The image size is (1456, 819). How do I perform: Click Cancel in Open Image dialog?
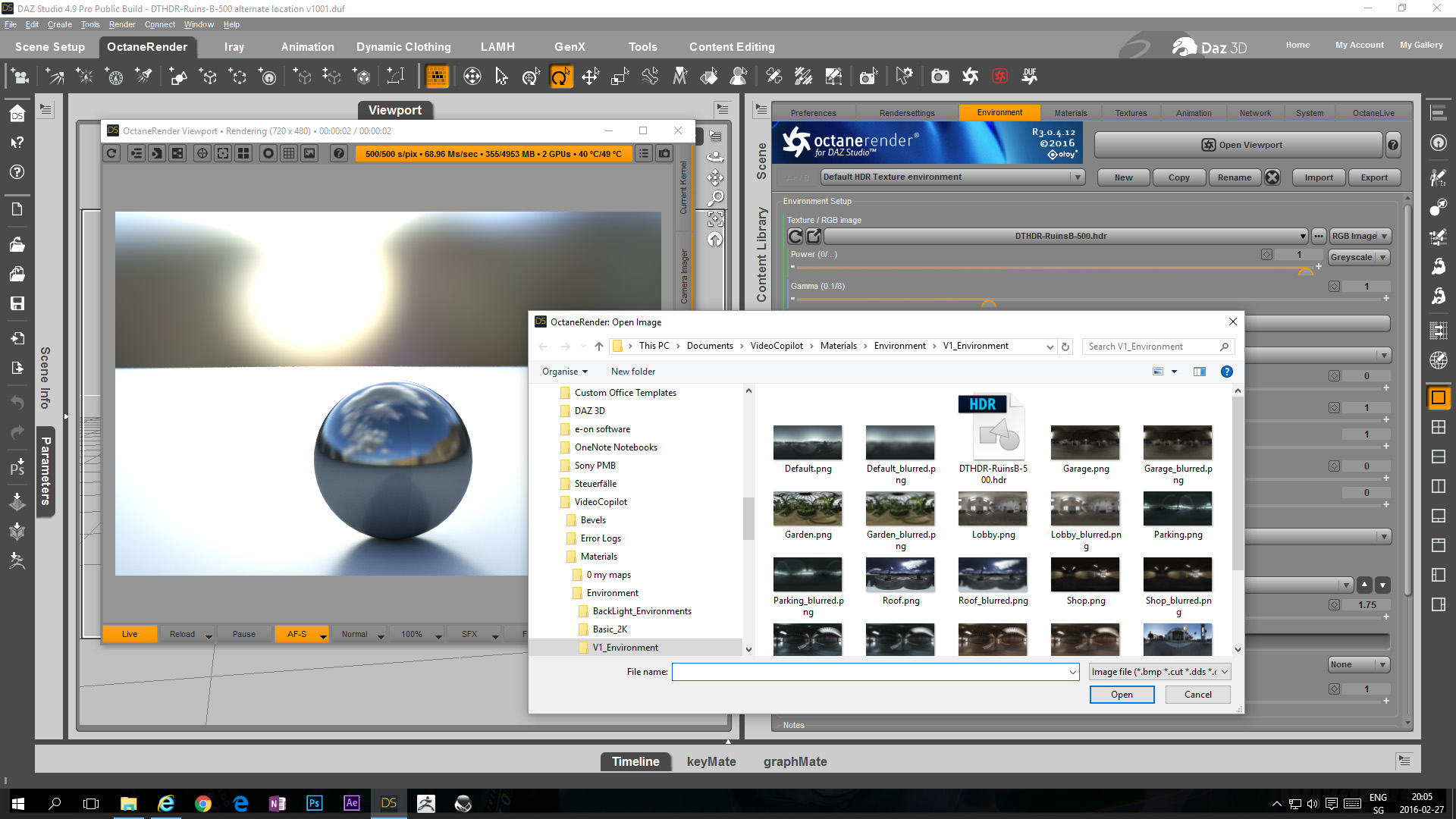1197,695
